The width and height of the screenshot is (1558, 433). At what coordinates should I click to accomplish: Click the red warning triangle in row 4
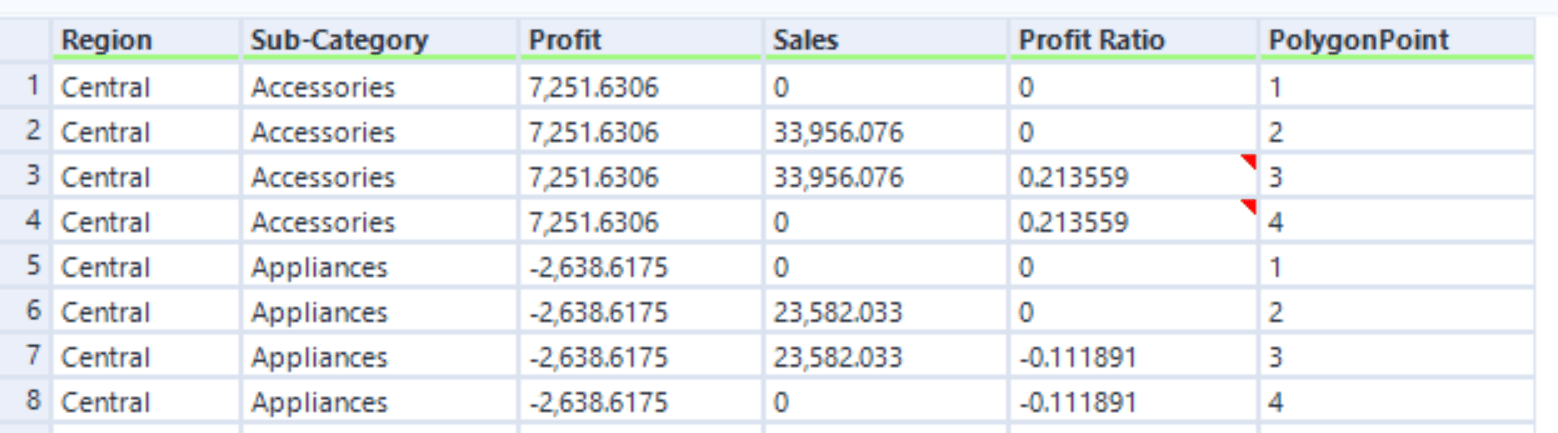click(x=1248, y=207)
